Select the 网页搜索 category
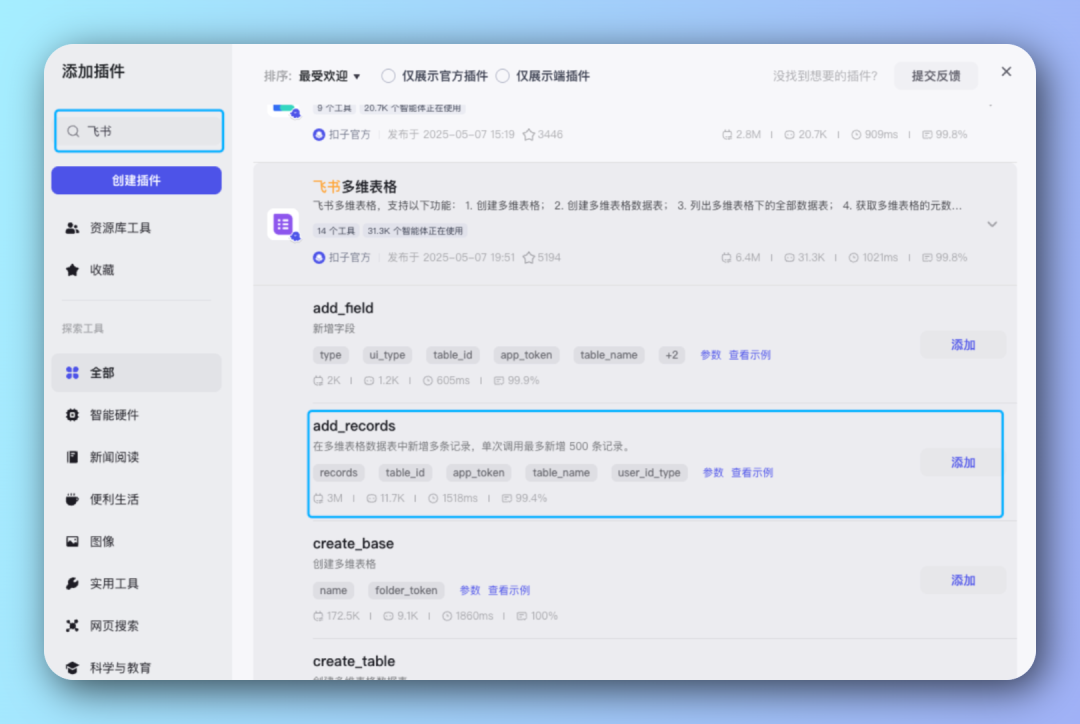The image size is (1080, 724). click(x=136, y=625)
